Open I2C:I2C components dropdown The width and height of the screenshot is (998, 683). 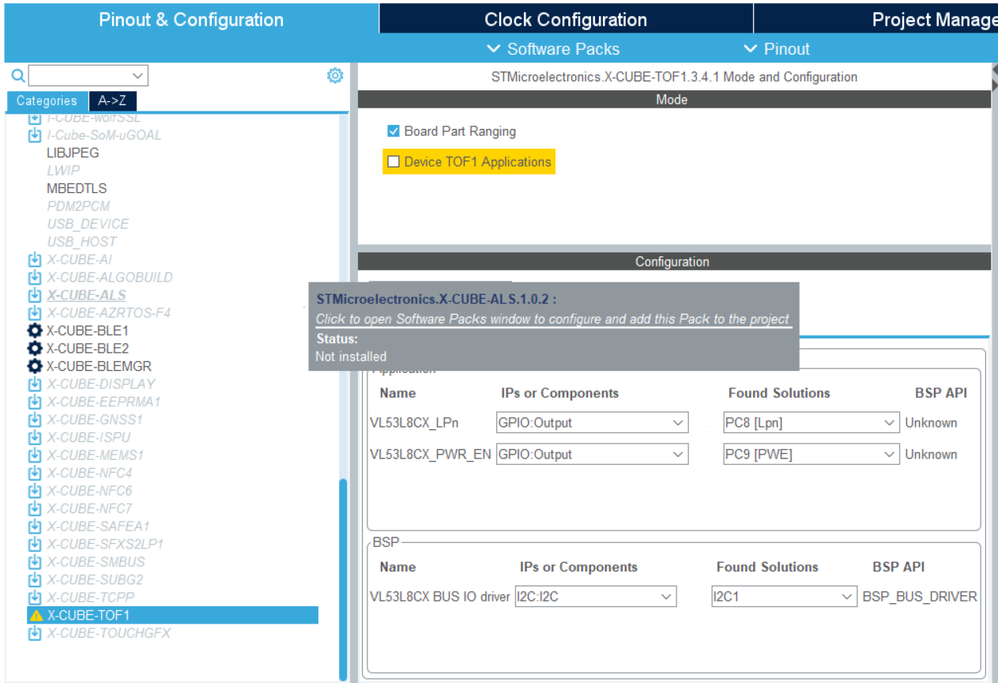(x=595, y=596)
